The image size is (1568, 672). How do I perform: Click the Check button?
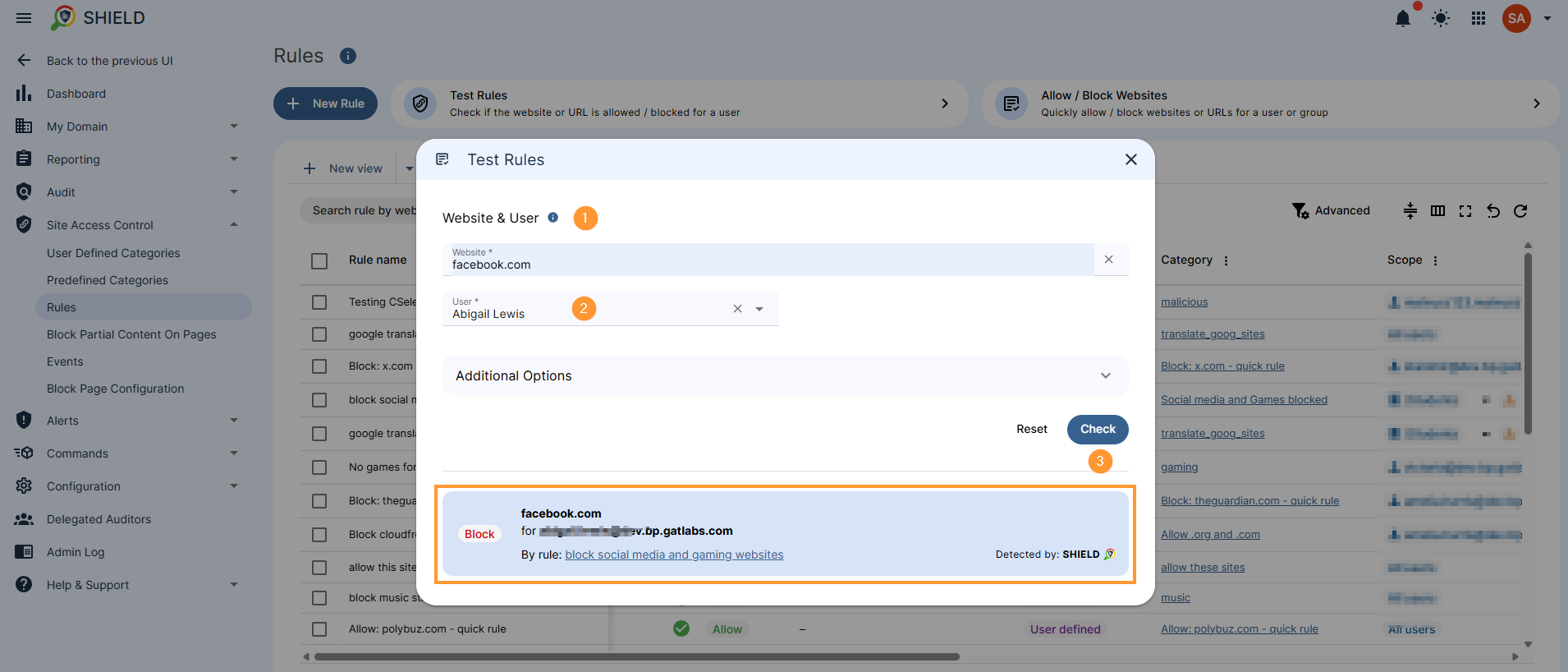pos(1098,429)
